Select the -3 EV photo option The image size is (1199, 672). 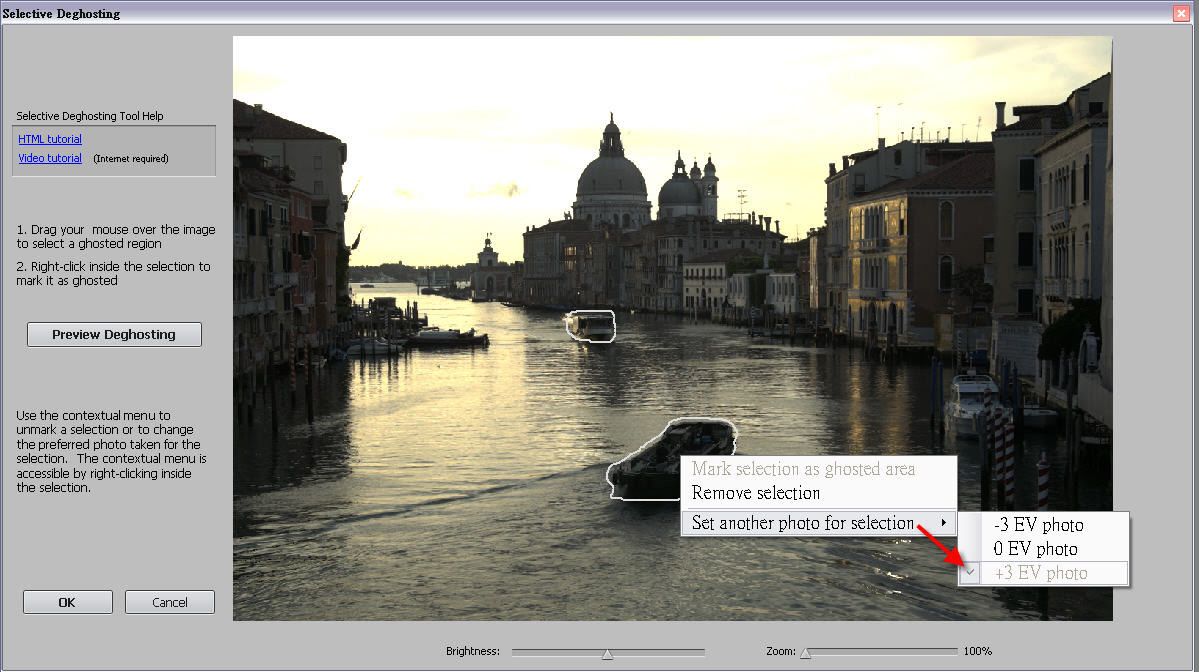(1038, 525)
